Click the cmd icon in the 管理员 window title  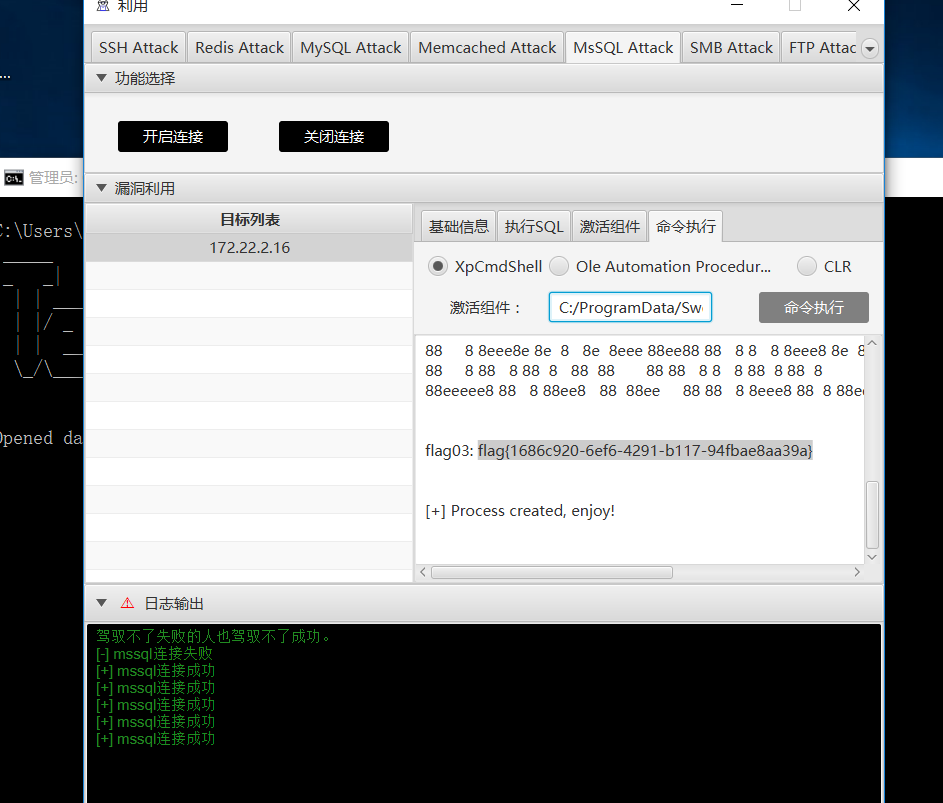14,178
